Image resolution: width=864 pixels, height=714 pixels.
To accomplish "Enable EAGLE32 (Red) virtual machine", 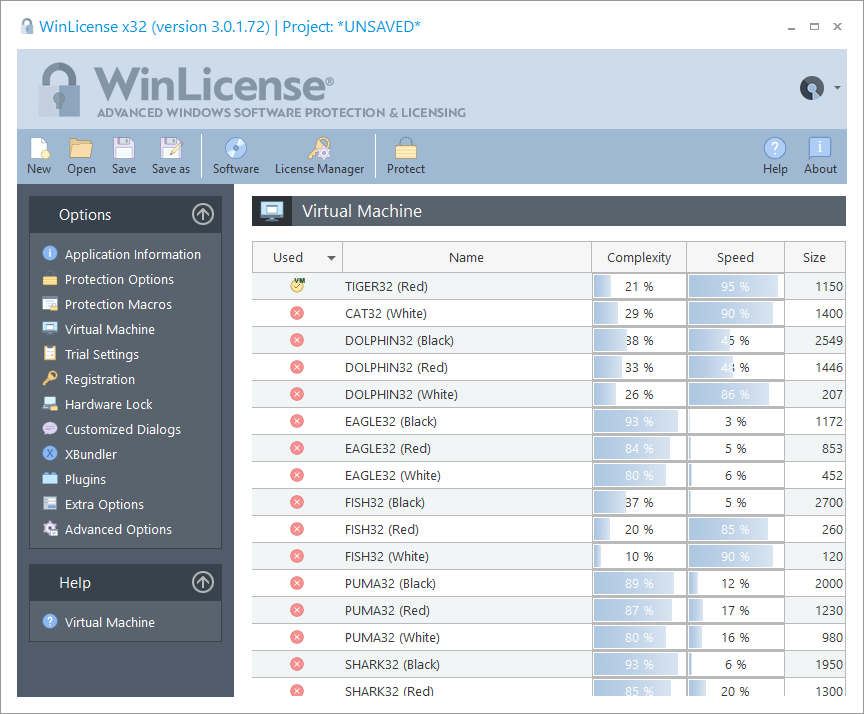I will (x=297, y=448).
